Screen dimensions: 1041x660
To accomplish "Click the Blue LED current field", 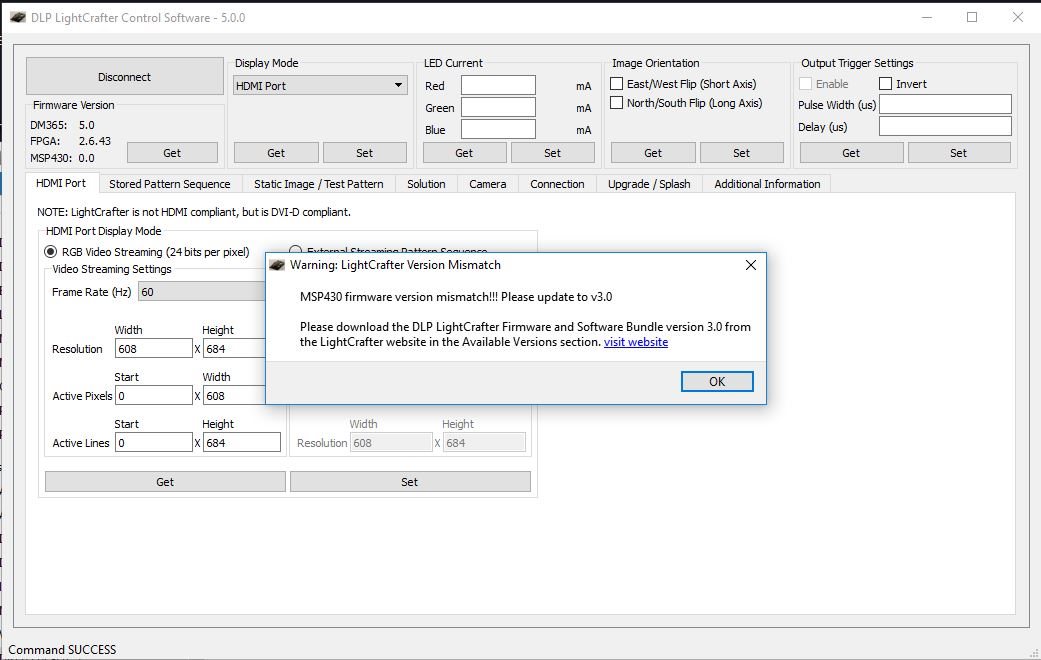I will tap(498, 129).
